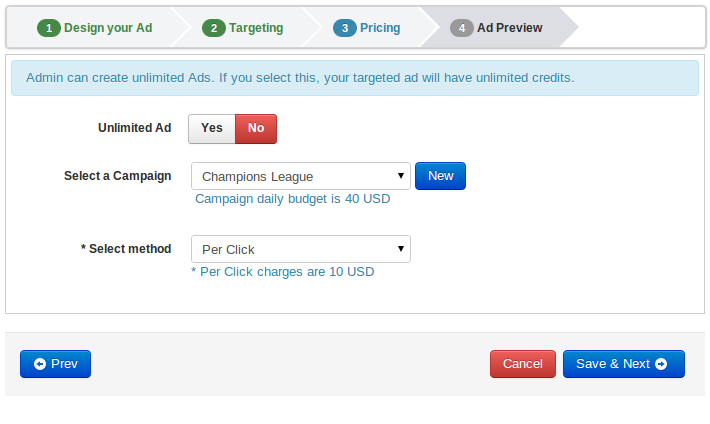Click the left arrow icon on Prev
The width and height of the screenshot is (710, 424).
click(x=40, y=364)
